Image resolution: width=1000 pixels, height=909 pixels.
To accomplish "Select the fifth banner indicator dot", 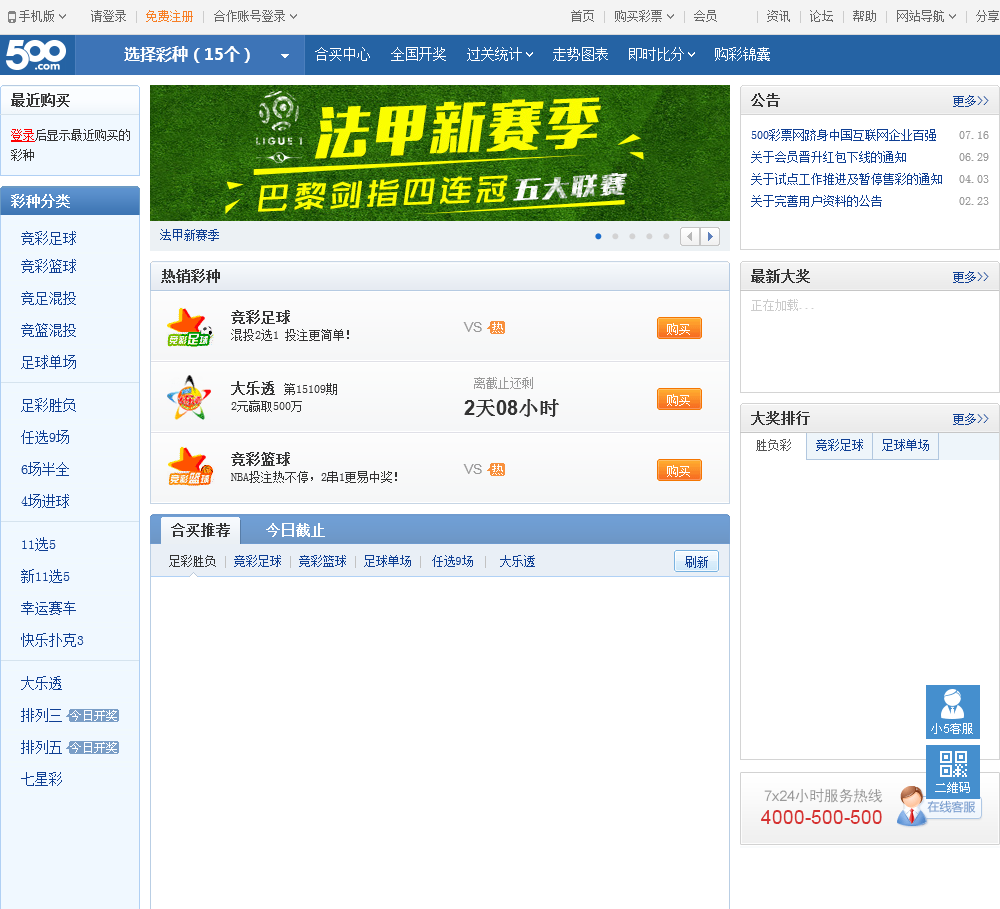I will 666,237.
